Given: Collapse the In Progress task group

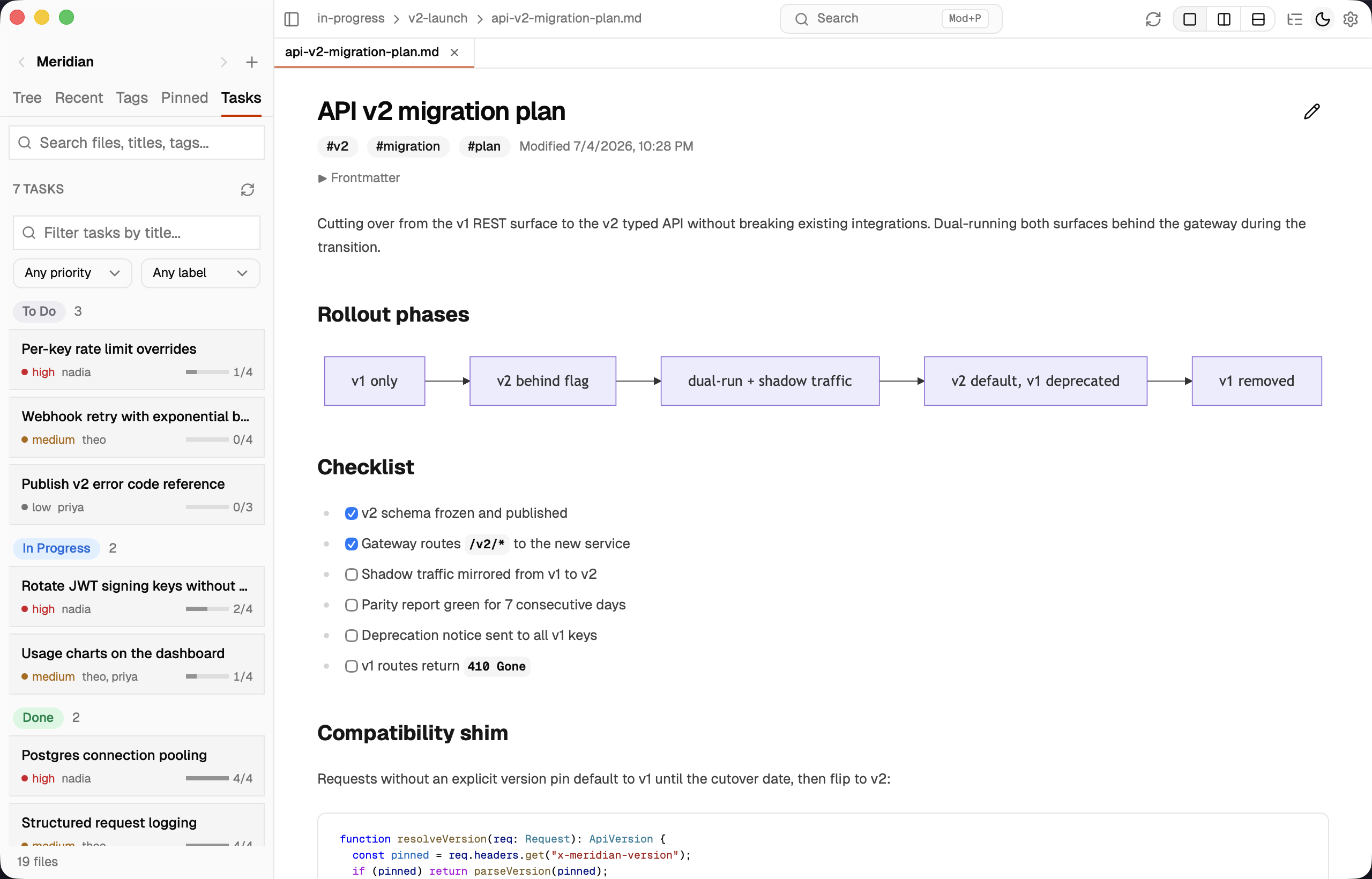Looking at the screenshot, I should [x=56, y=548].
